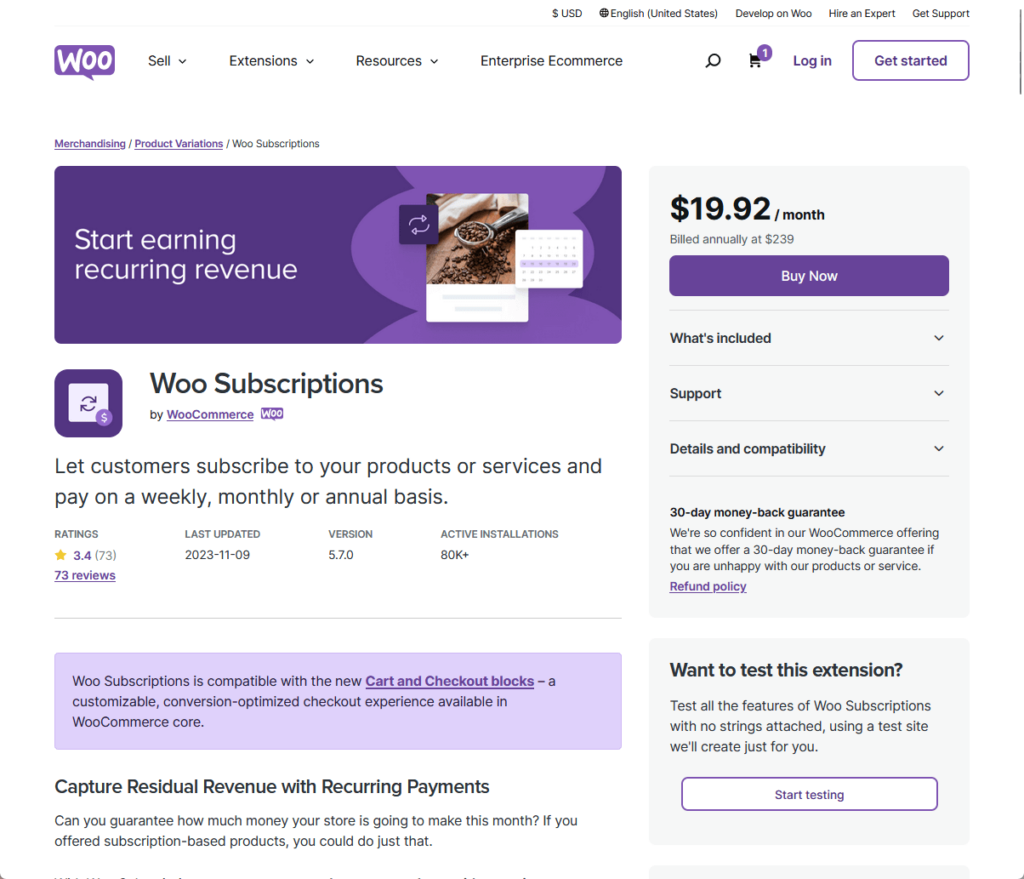Open Hire an Expert link
Screen dimensions: 1024x879
(861, 13)
